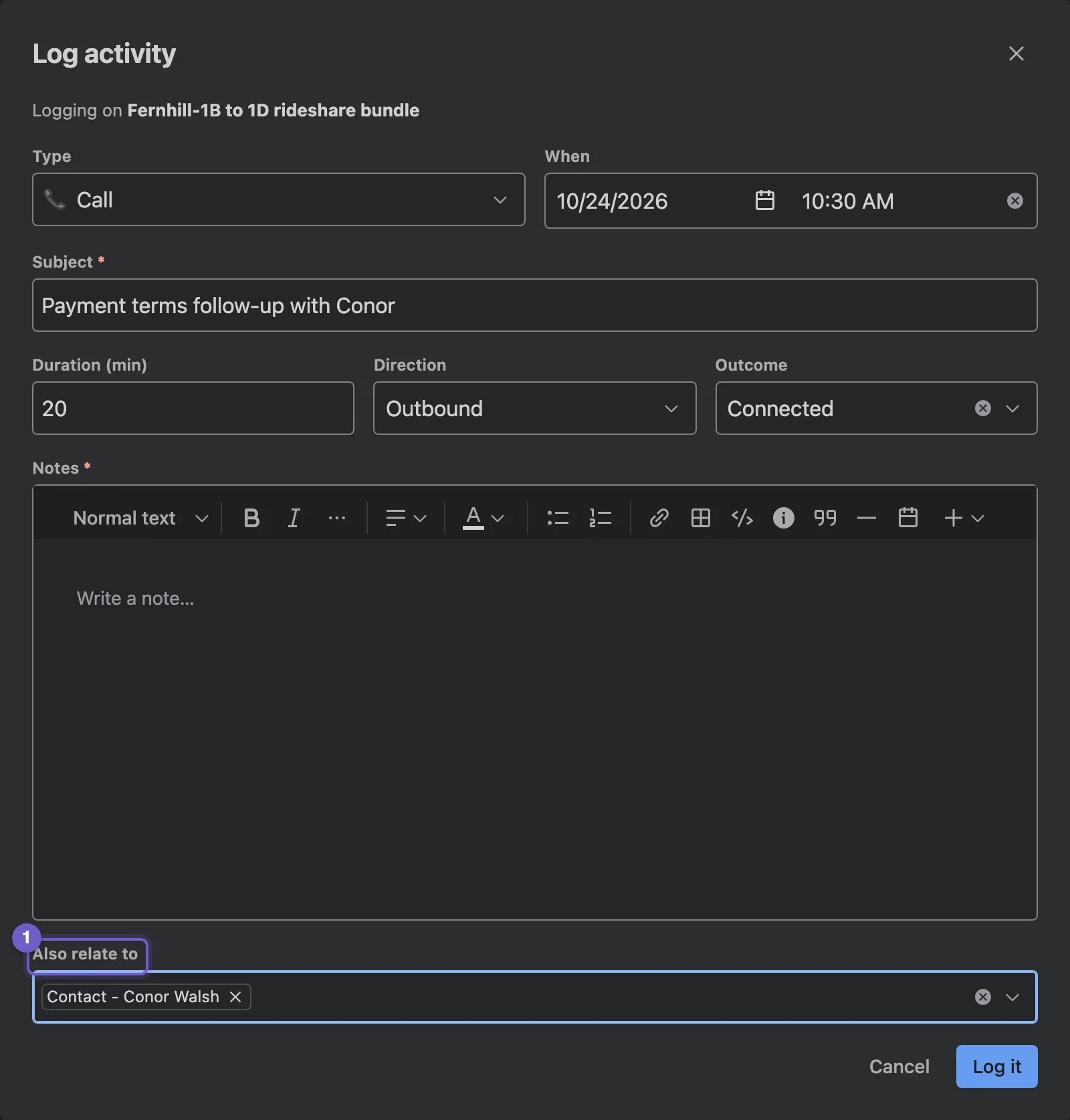Insert a numbered list
The height and width of the screenshot is (1120, 1070).
tap(600, 518)
